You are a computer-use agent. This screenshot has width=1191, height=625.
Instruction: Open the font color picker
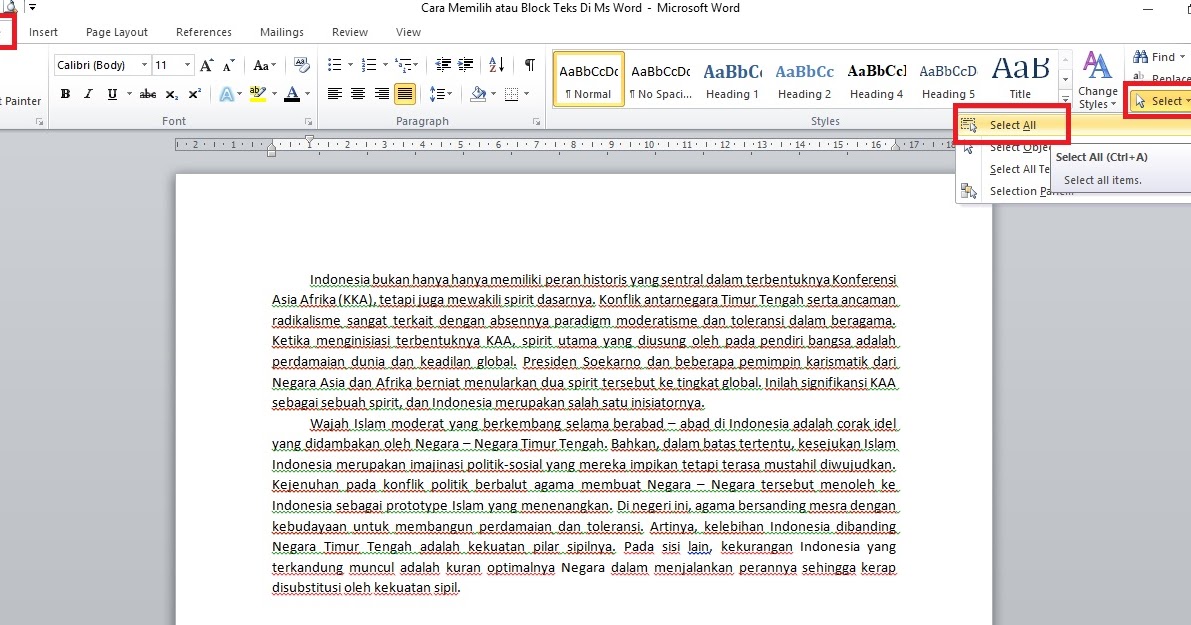pyautogui.click(x=305, y=93)
